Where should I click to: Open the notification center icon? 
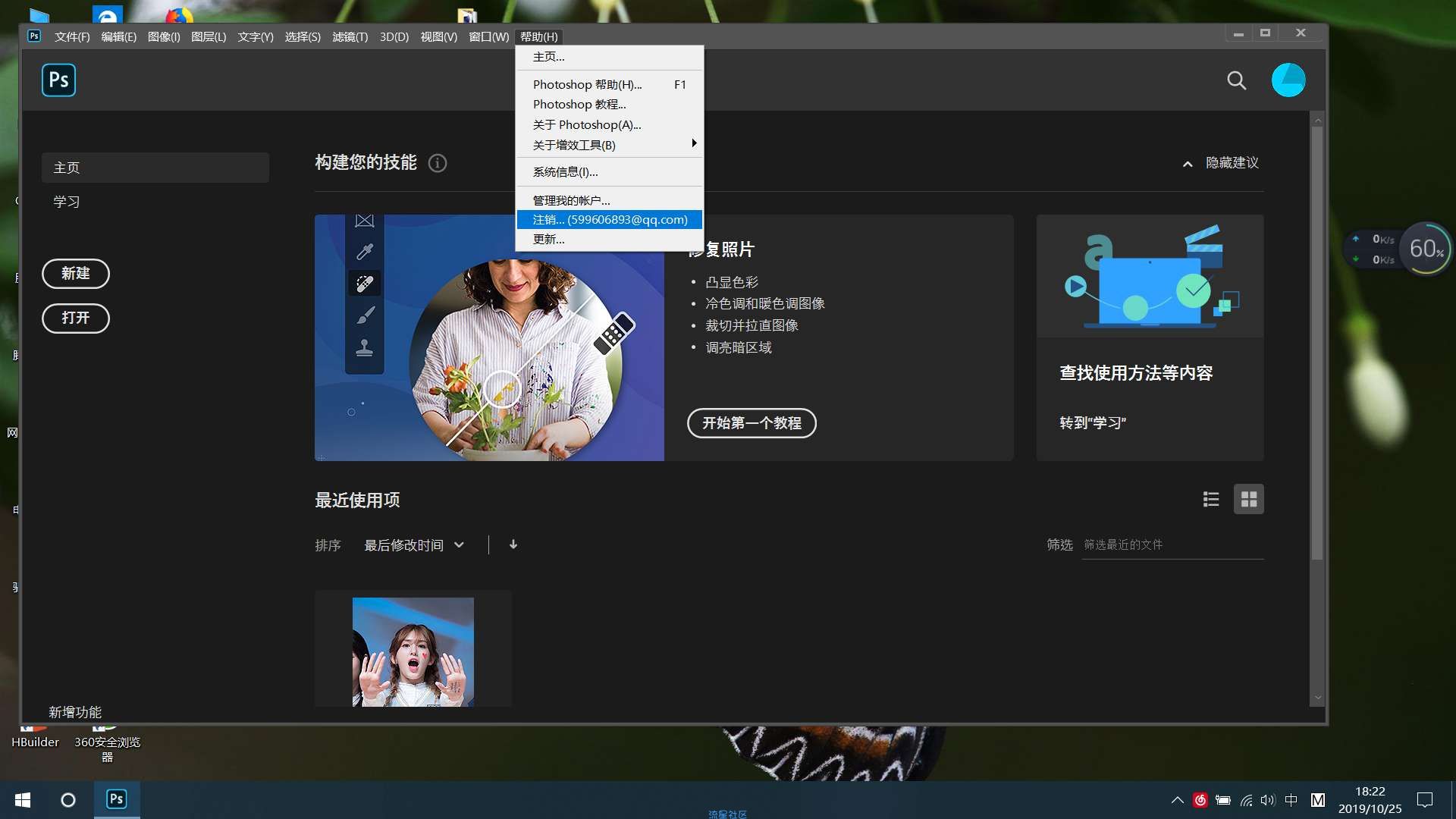coord(1425,800)
